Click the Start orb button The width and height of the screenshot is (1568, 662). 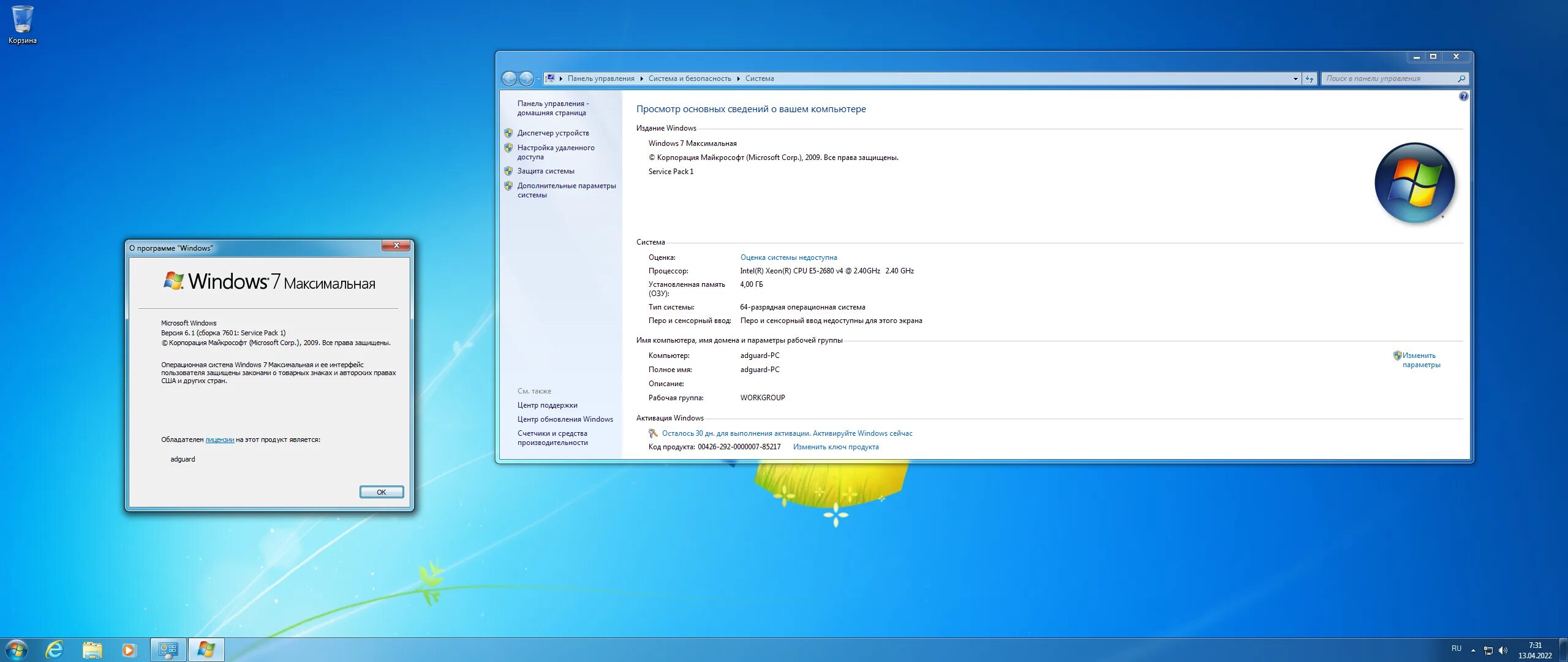[x=17, y=649]
